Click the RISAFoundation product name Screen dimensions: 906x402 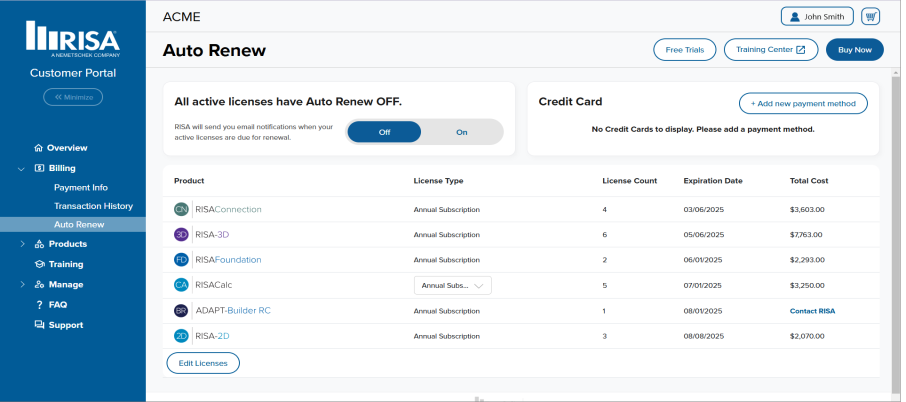(x=228, y=260)
